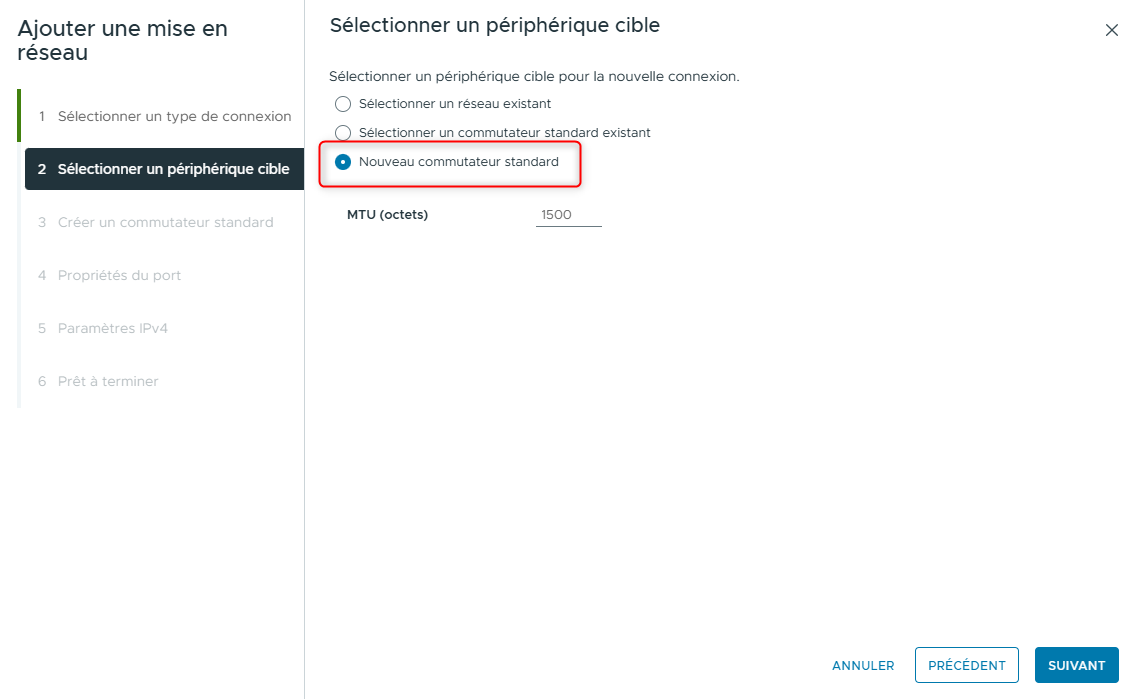This screenshot has height=699, width=1134.
Task: Click the MTU (octets) value field
Action: click(x=568, y=214)
